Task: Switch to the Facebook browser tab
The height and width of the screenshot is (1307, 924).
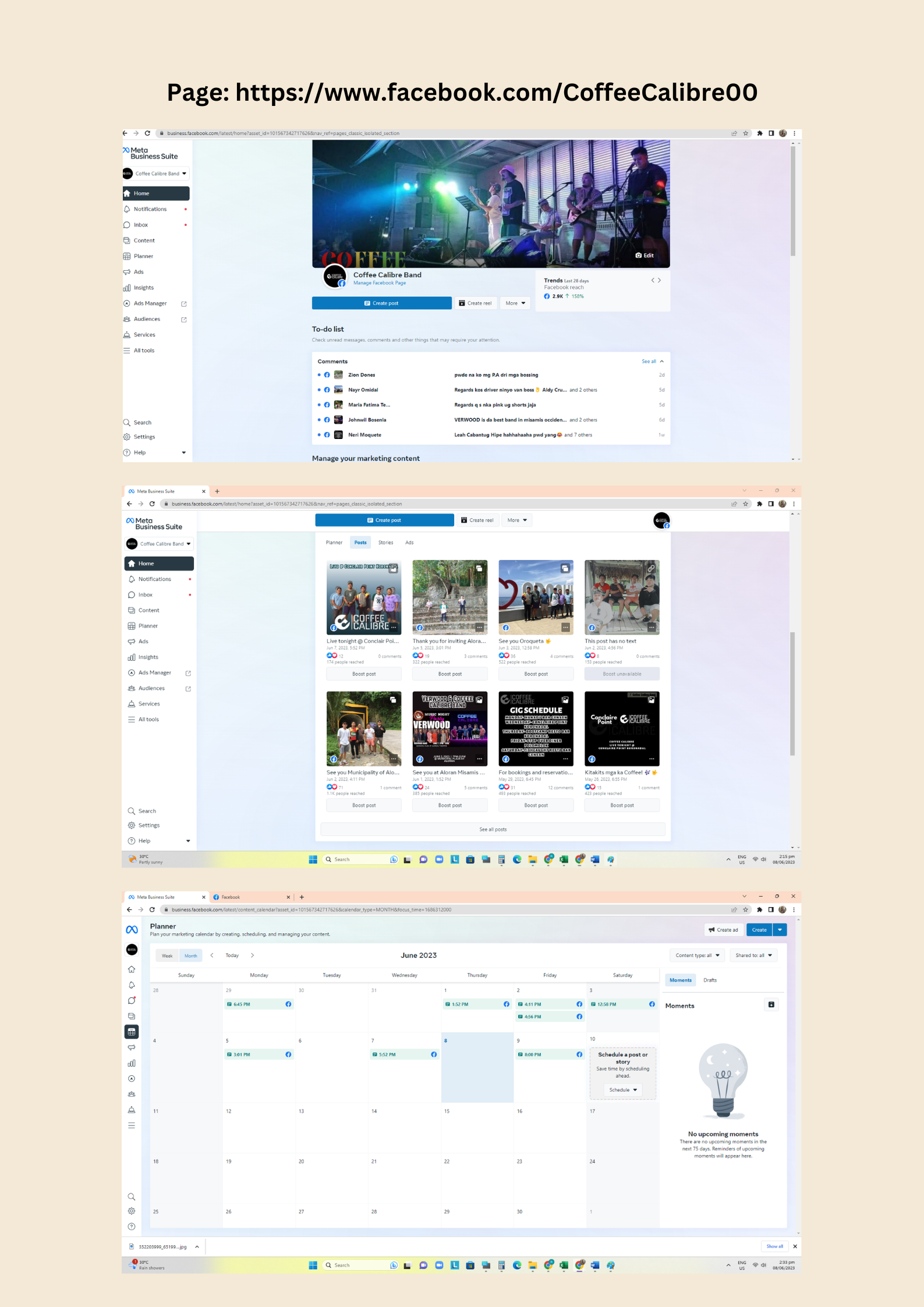Action: [x=252, y=897]
